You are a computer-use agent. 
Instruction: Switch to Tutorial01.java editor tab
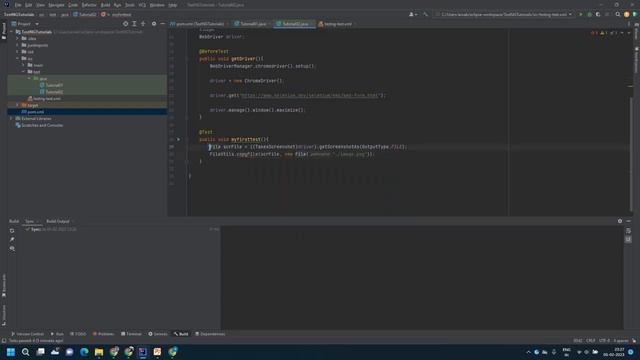click(x=251, y=24)
